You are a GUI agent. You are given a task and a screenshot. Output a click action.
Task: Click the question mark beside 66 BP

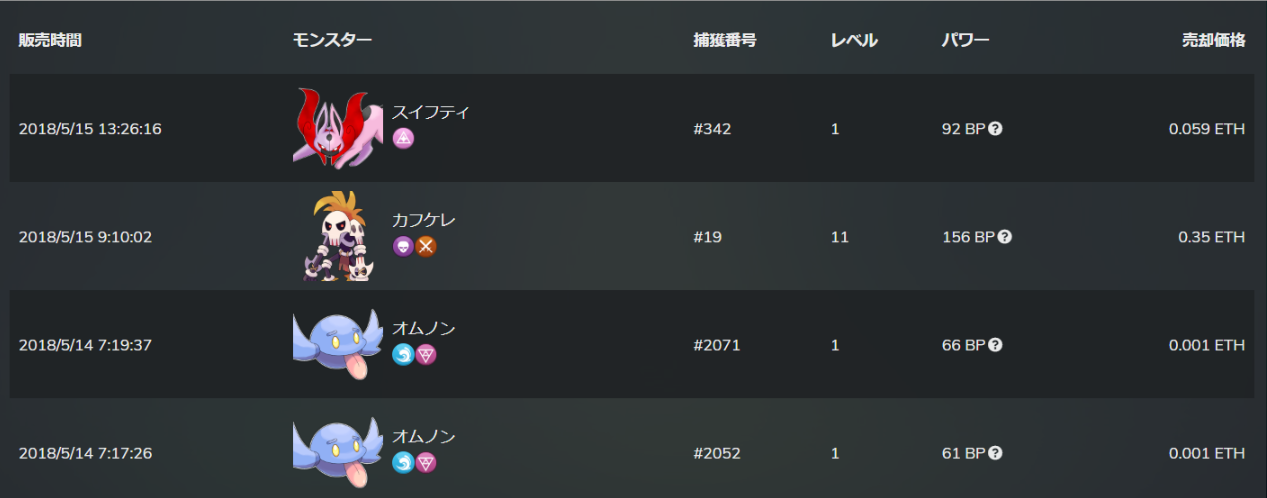tap(995, 345)
